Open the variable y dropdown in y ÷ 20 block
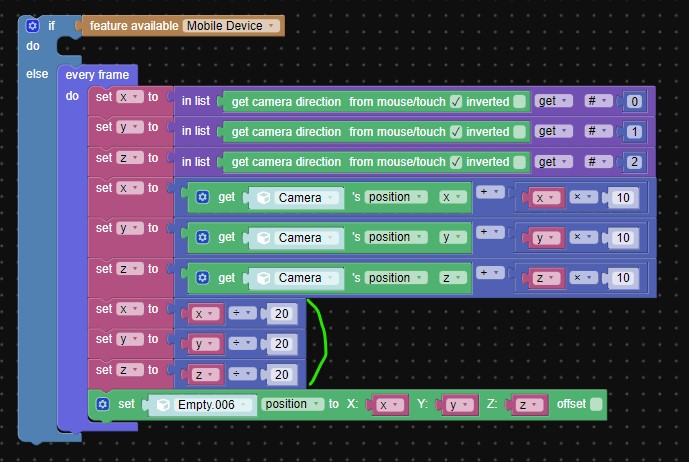This screenshot has height=462, width=689. click(x=205, y=344)
